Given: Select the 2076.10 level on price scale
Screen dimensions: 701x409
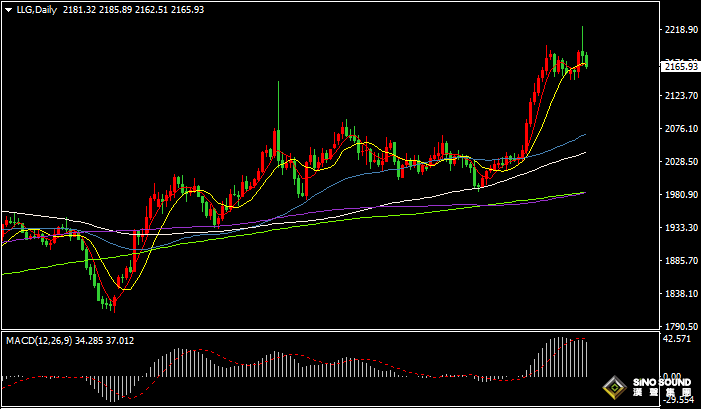Looking at the screenshot, I should pos(680,129).
